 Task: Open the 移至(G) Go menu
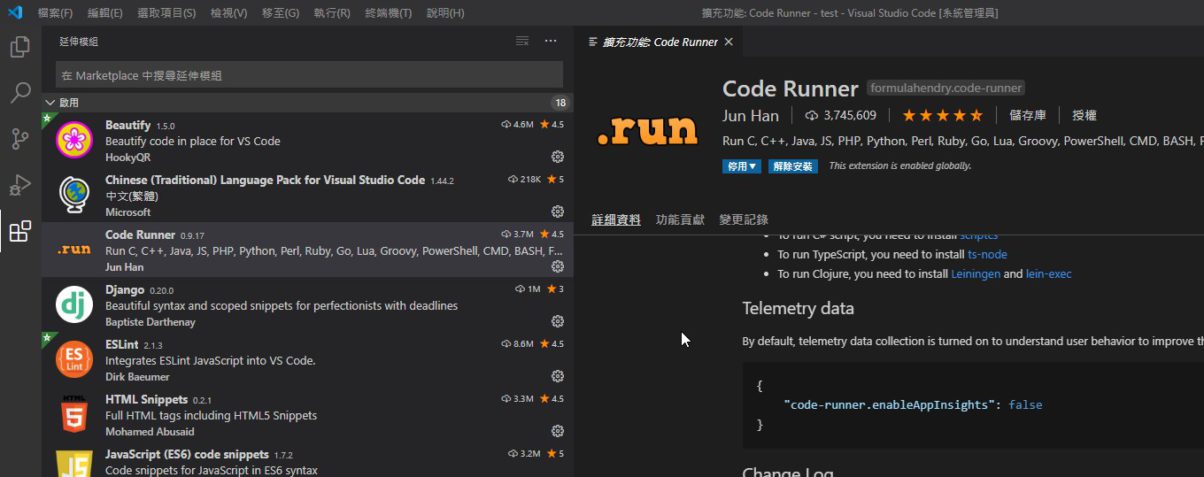click(280, 13)
